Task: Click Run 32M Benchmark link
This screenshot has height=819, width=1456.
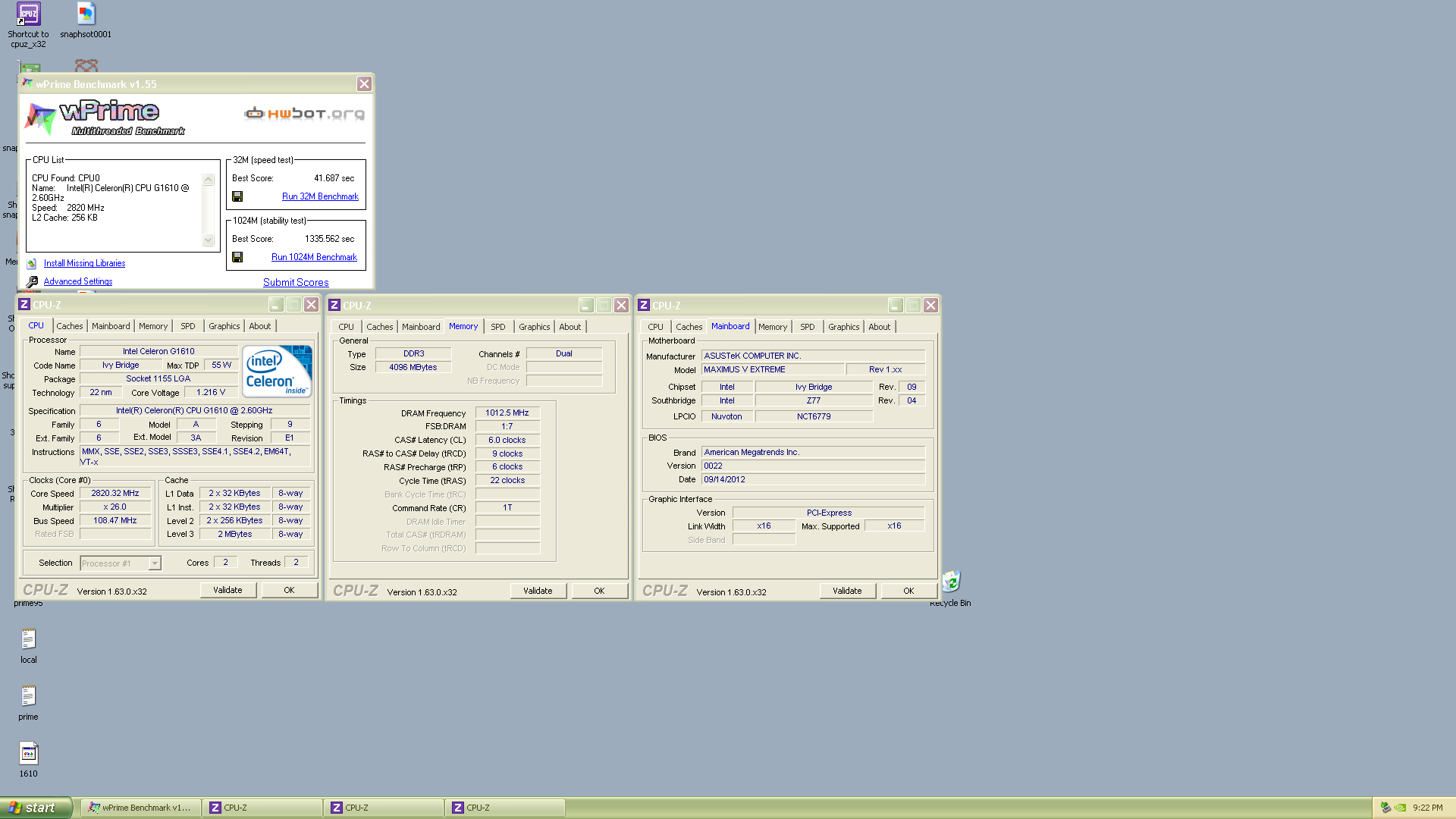Action: (320, 196)
